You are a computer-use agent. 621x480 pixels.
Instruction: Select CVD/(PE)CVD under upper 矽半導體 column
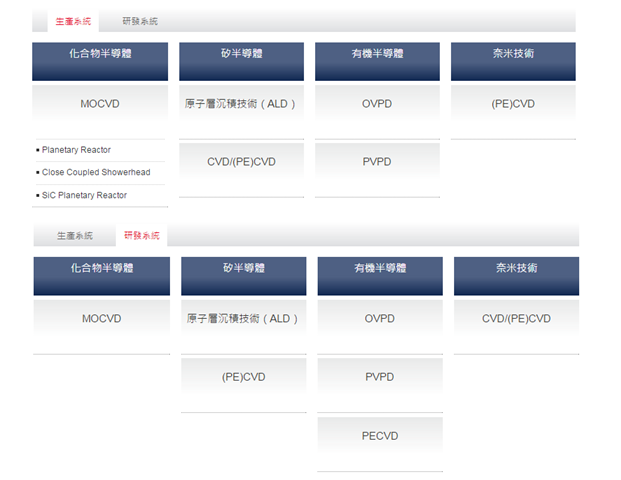[241, 162]
